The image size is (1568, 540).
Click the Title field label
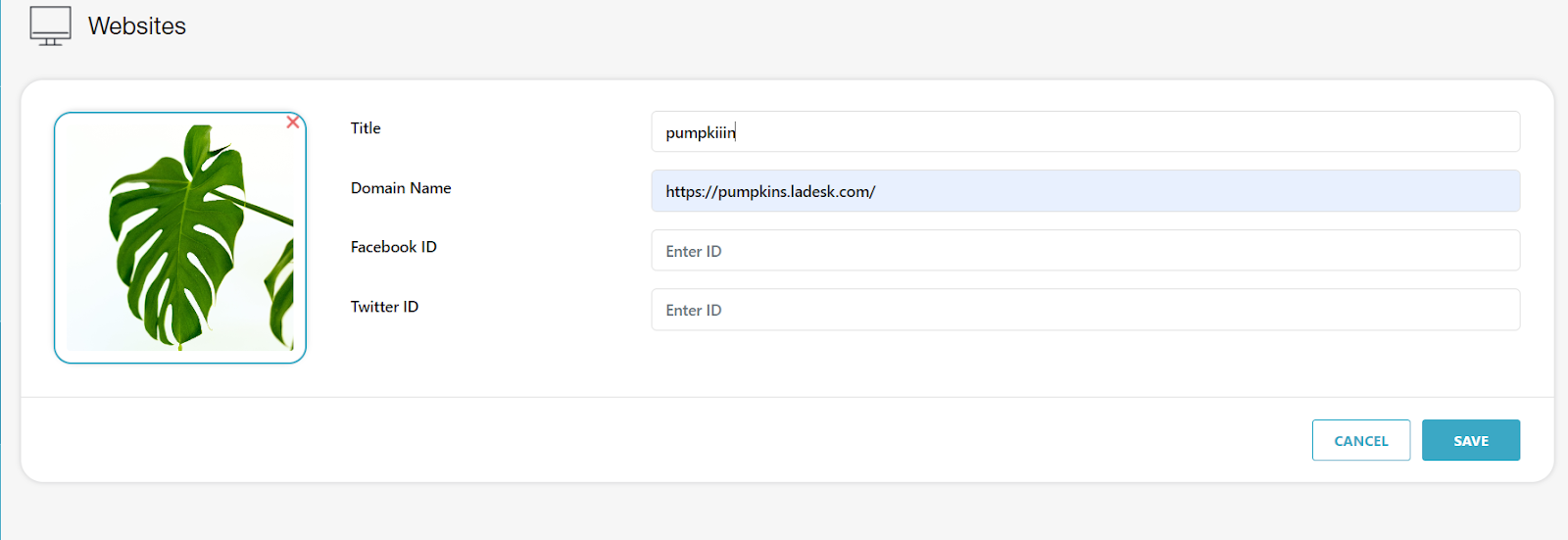366,128
